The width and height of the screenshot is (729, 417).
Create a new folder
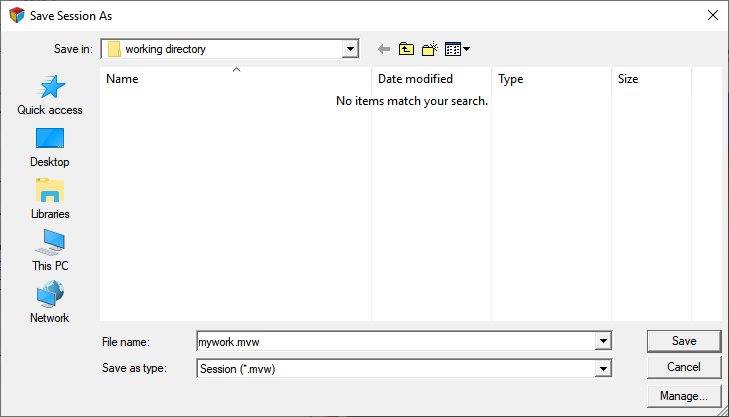pos(430,49)
